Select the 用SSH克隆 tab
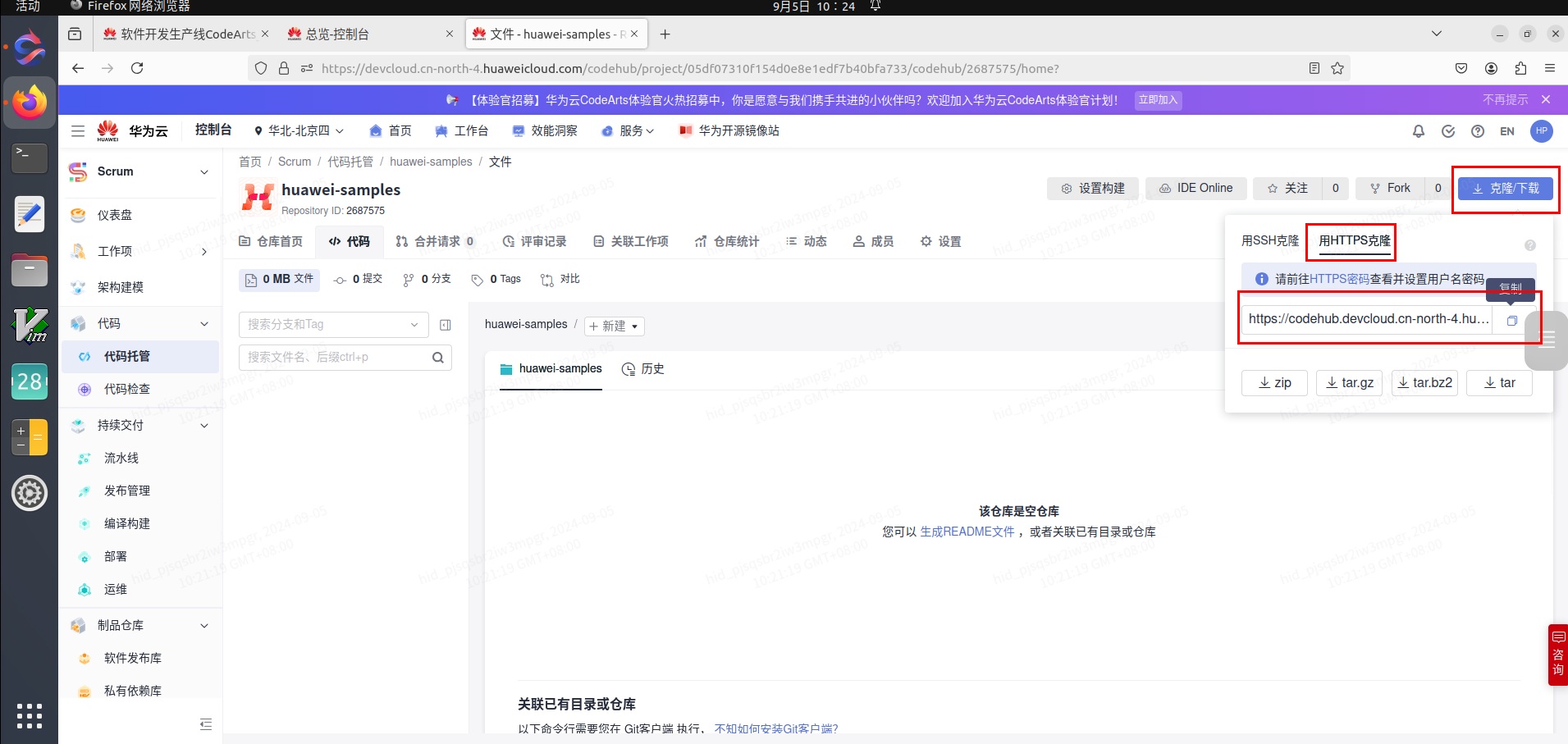The image size is (1568, 744). [x=1270, y=240]
